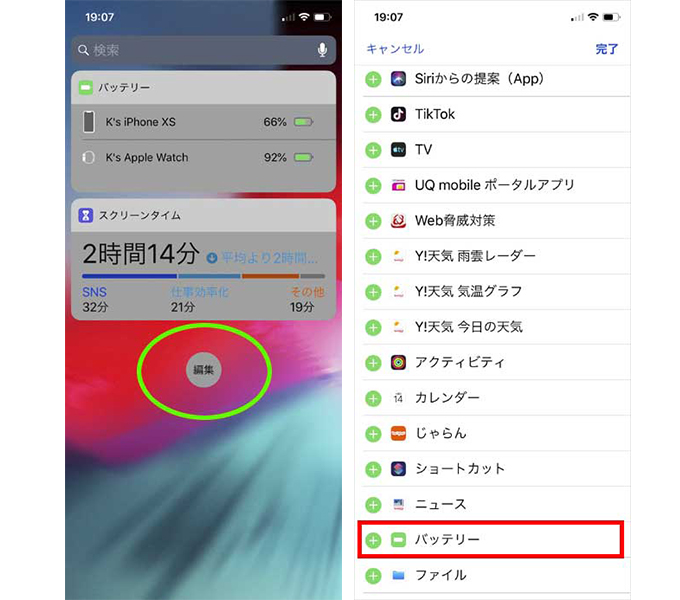This screenshot has height=600, width=680.
Task: Add the じゃらん widget with plus button
Action: click(x=373, y=434)
